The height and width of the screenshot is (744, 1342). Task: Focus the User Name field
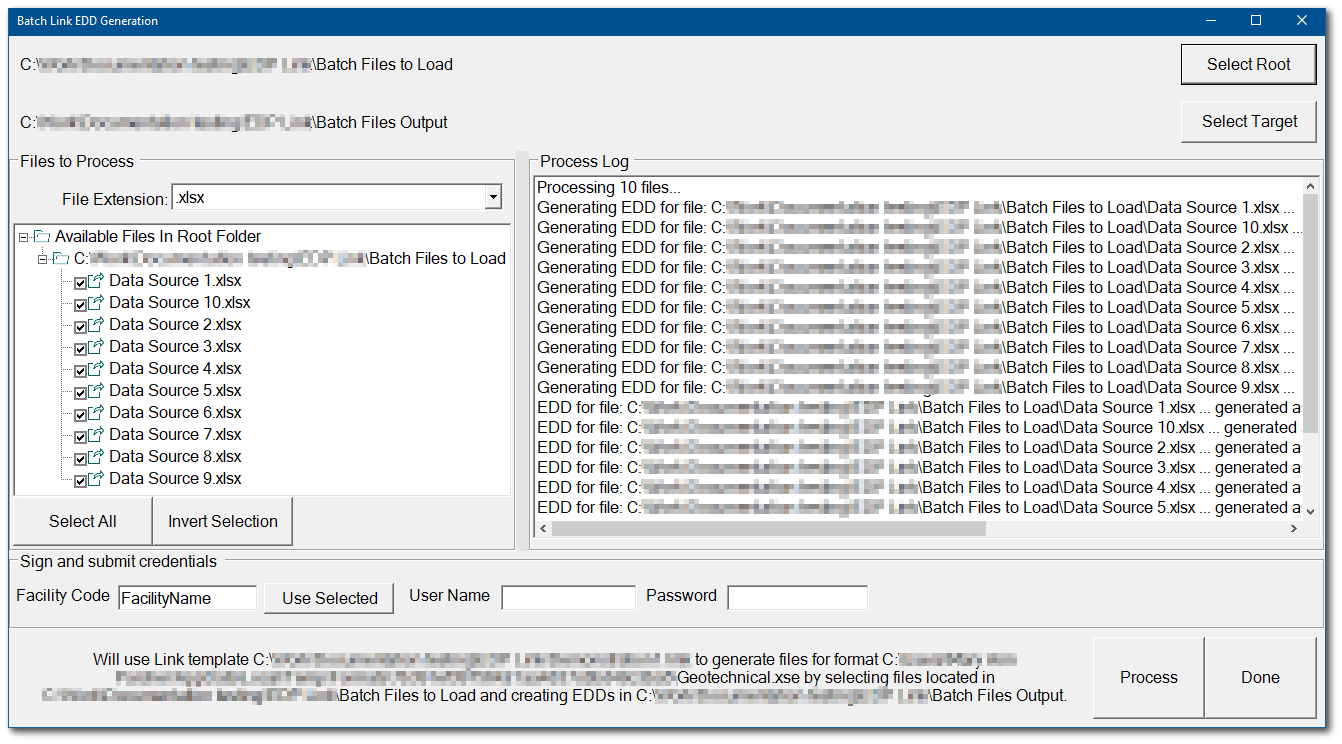[568, 598]
